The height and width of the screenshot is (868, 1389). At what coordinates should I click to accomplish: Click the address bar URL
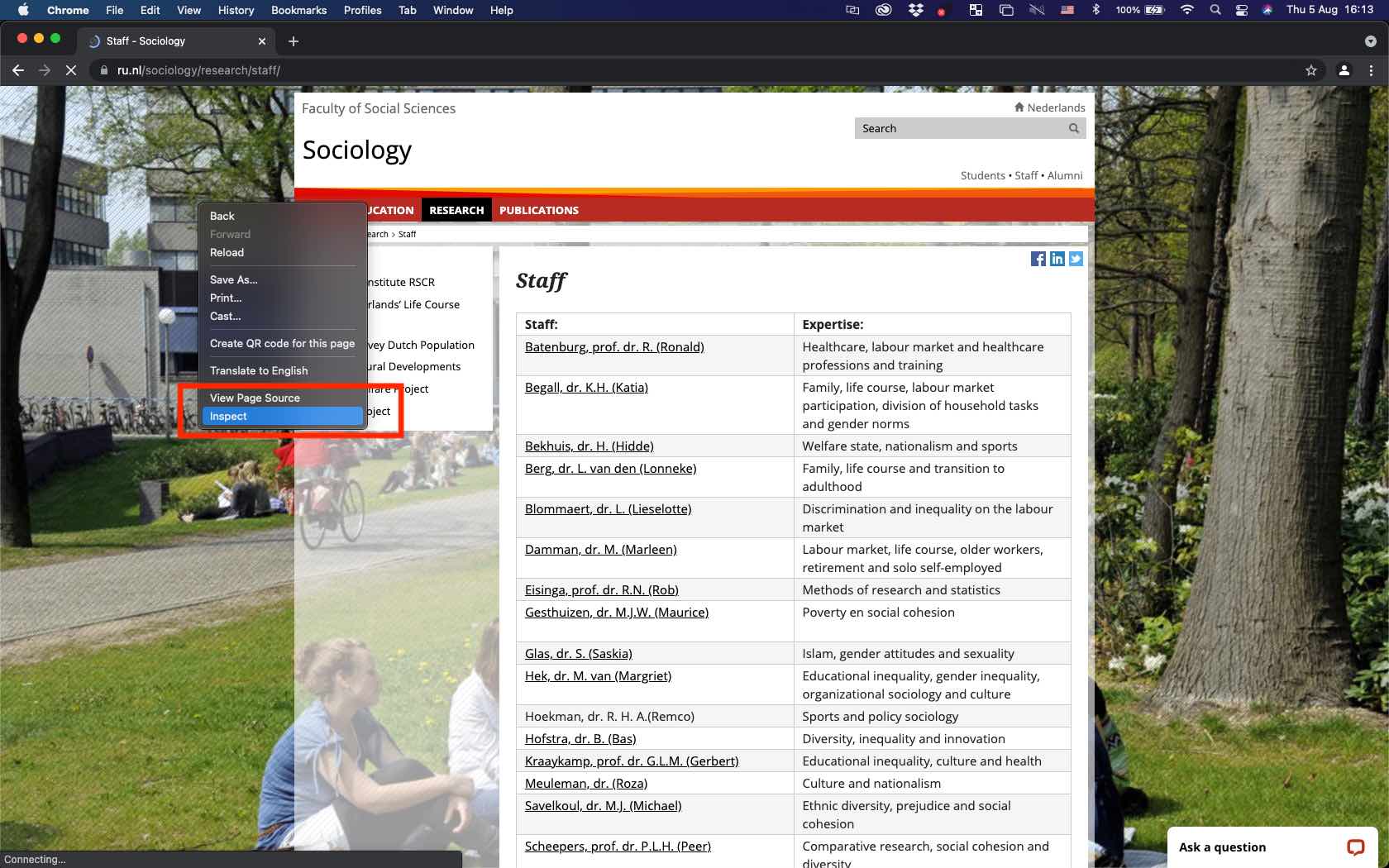point(198,70)
